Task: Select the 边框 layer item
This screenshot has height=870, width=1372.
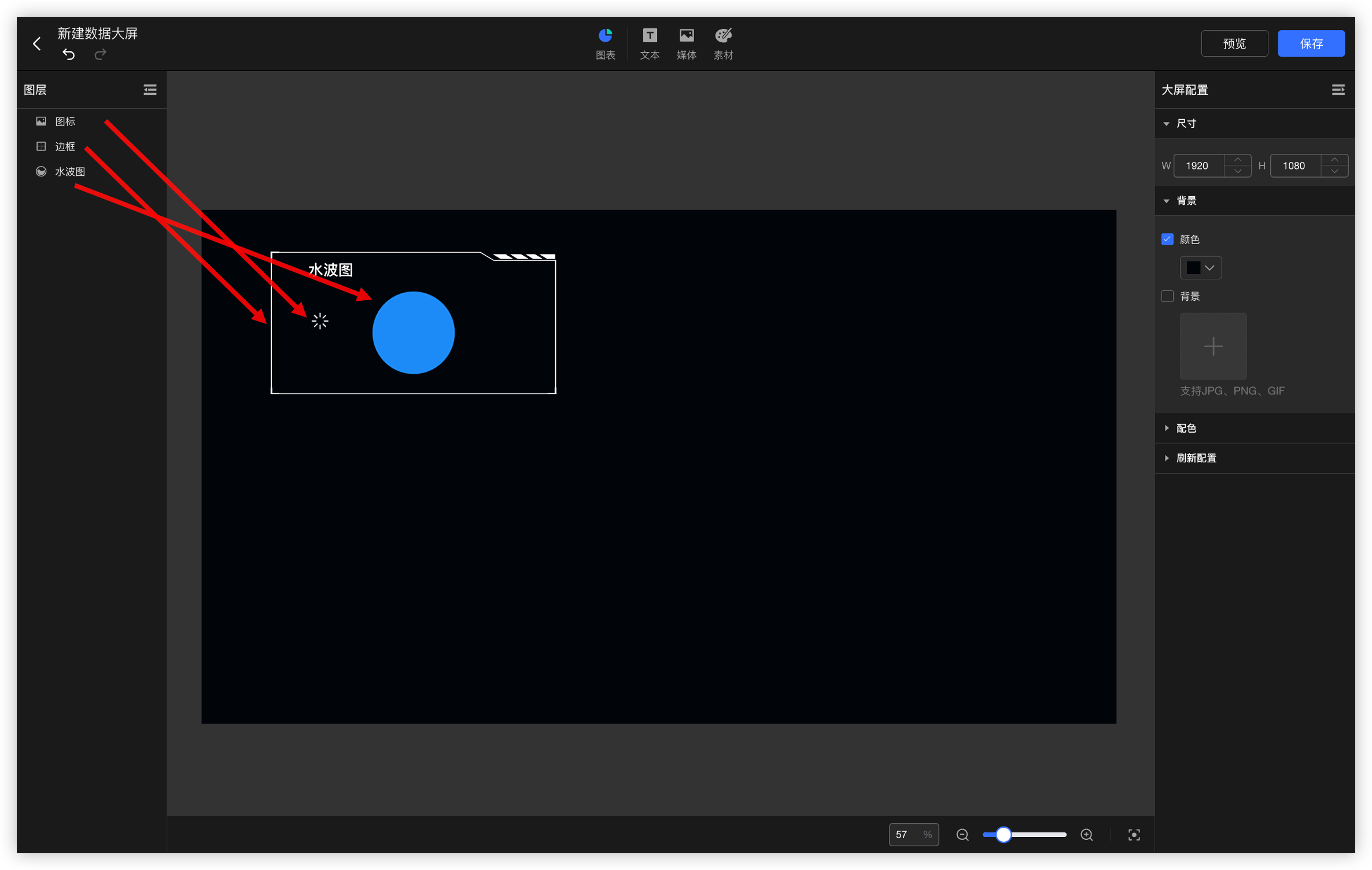Action: 65,146
